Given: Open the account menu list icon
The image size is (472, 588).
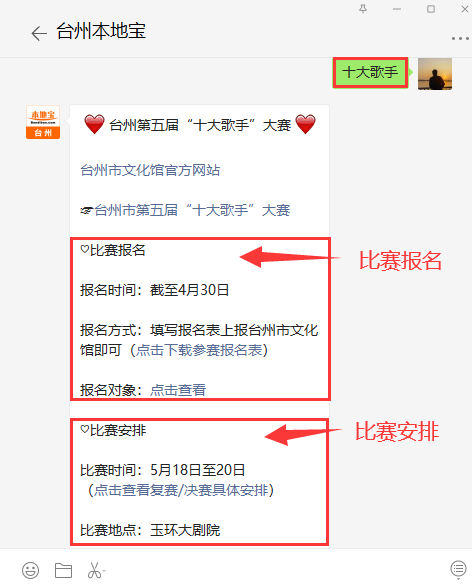Looking at the screenshot, I should pyautogui.click(x=458, y=569).
